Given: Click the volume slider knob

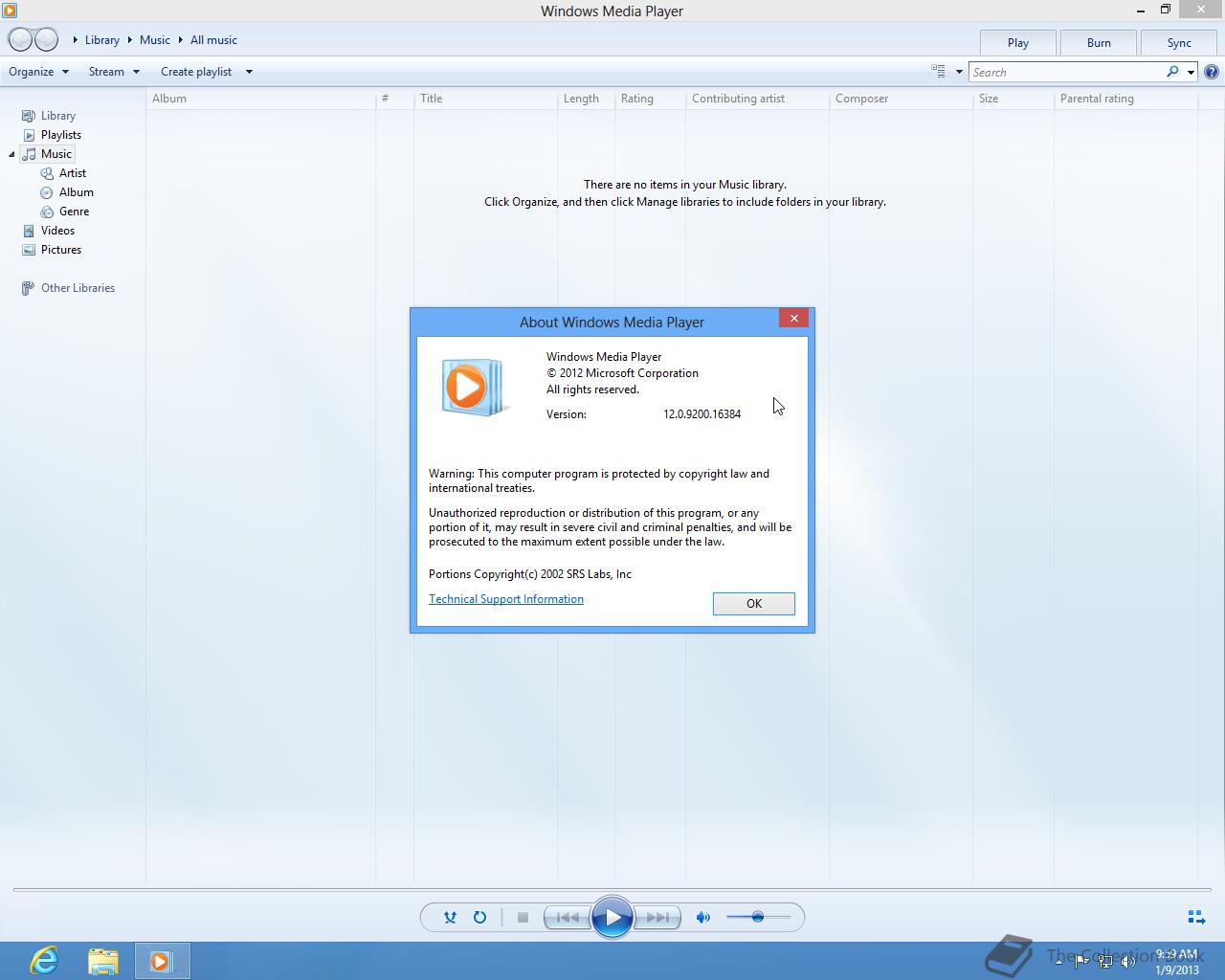Looking at the screenshot, I should pos(758,917).
